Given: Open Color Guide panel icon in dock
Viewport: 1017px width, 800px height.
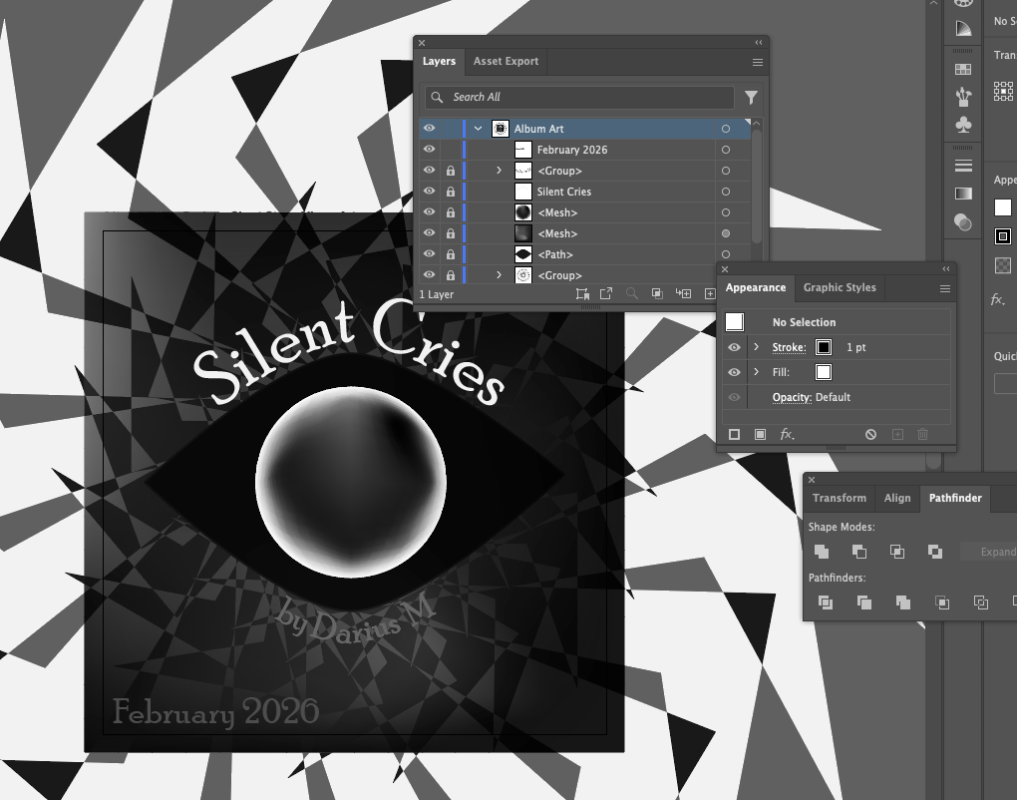Looking at the screenshot, I should [963, 29].
